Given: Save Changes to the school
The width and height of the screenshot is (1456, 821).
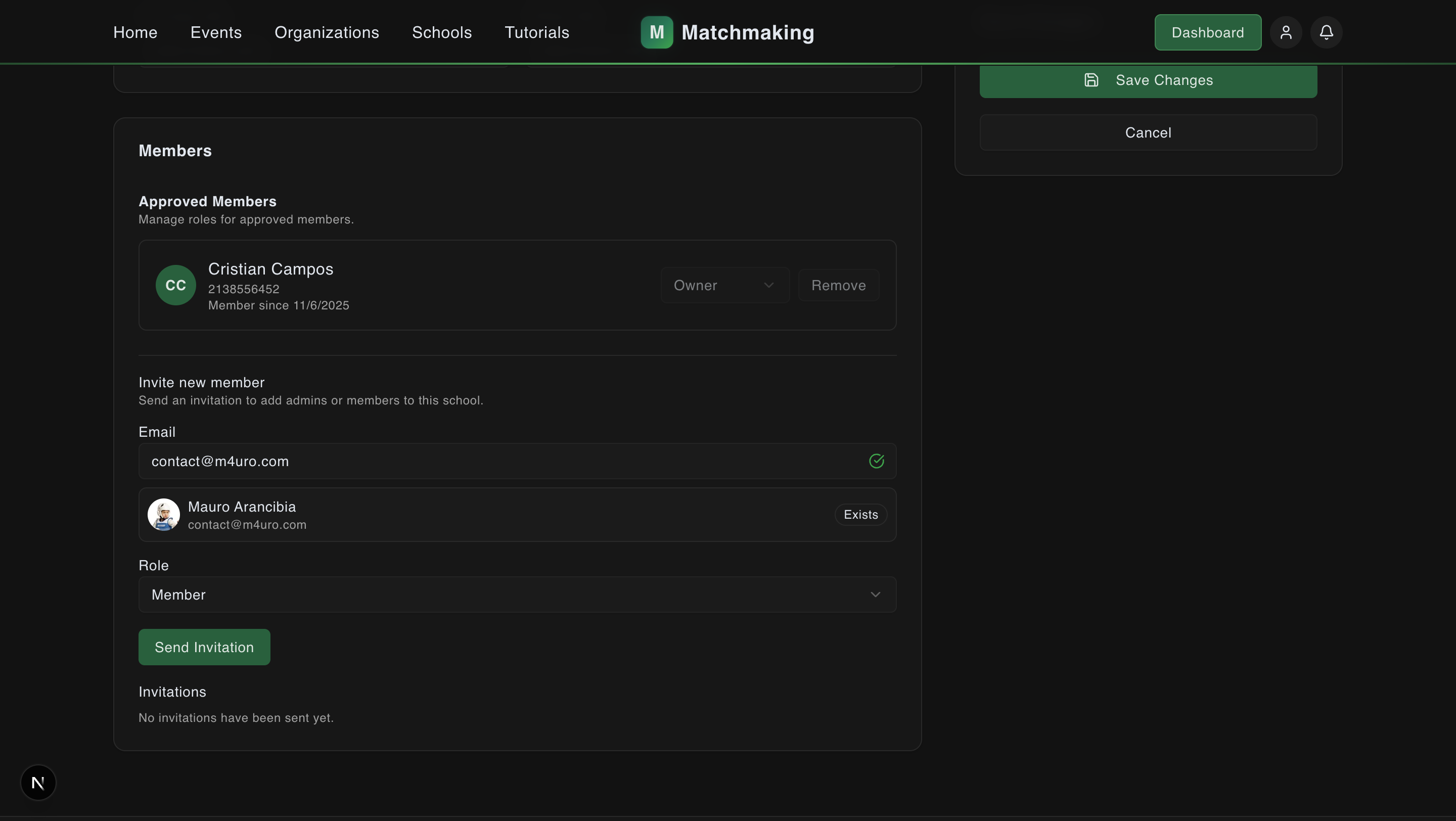Looking at the screenshot, I should [1148, 80].
